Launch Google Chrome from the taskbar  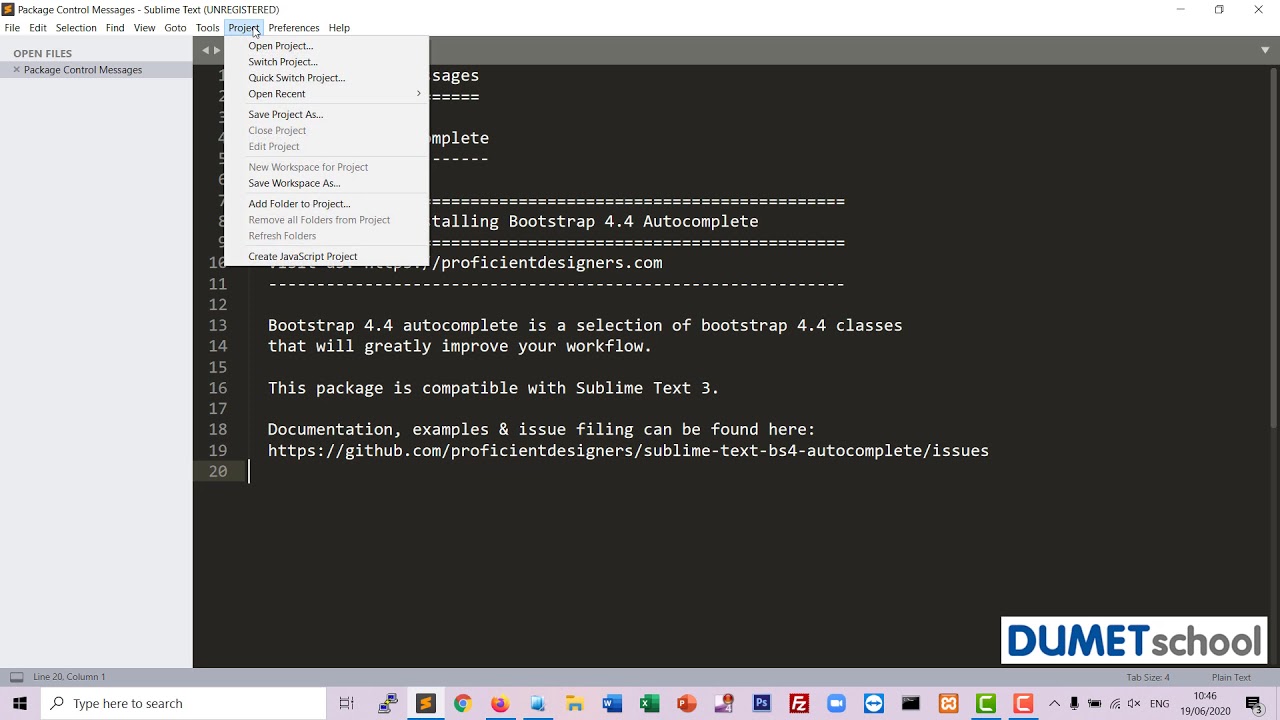[462, 703]
